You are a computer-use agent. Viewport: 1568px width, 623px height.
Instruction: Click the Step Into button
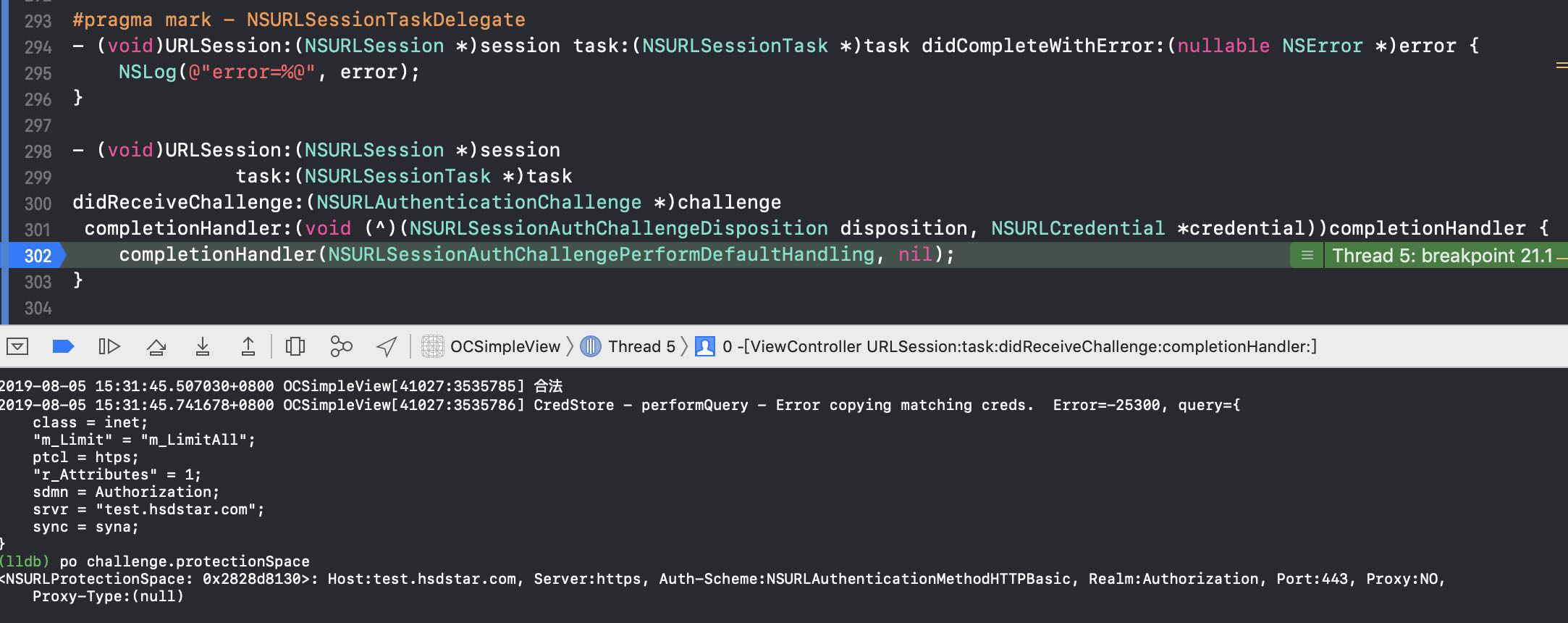coord(203,346)
